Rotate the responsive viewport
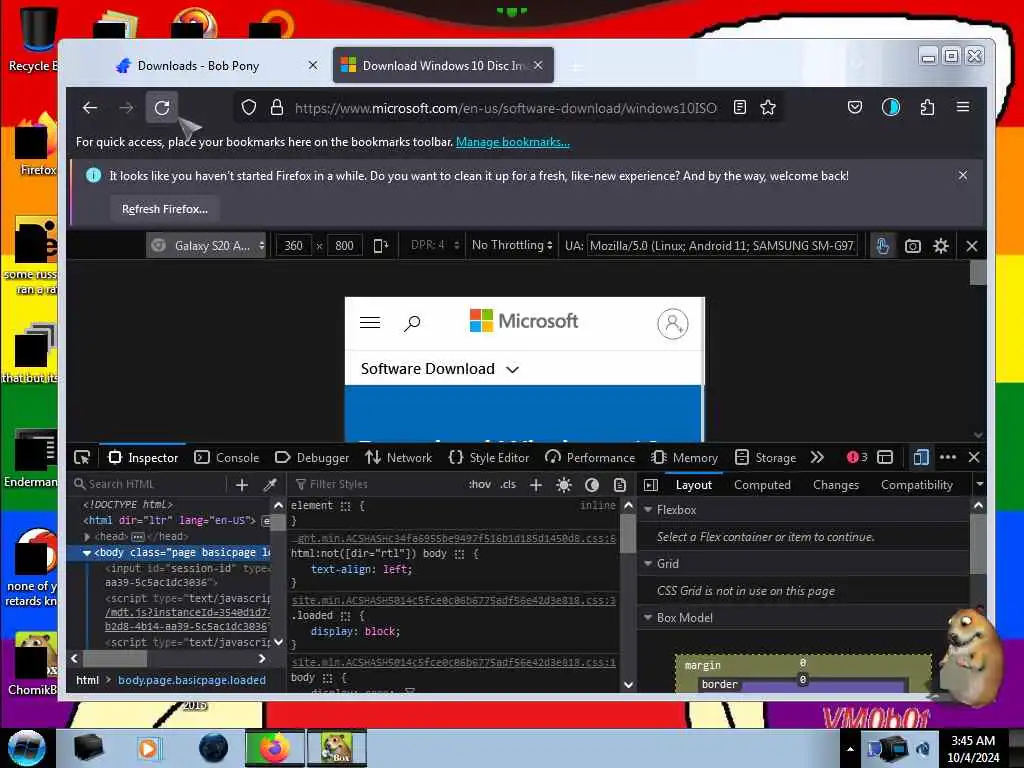 point(380,246)
